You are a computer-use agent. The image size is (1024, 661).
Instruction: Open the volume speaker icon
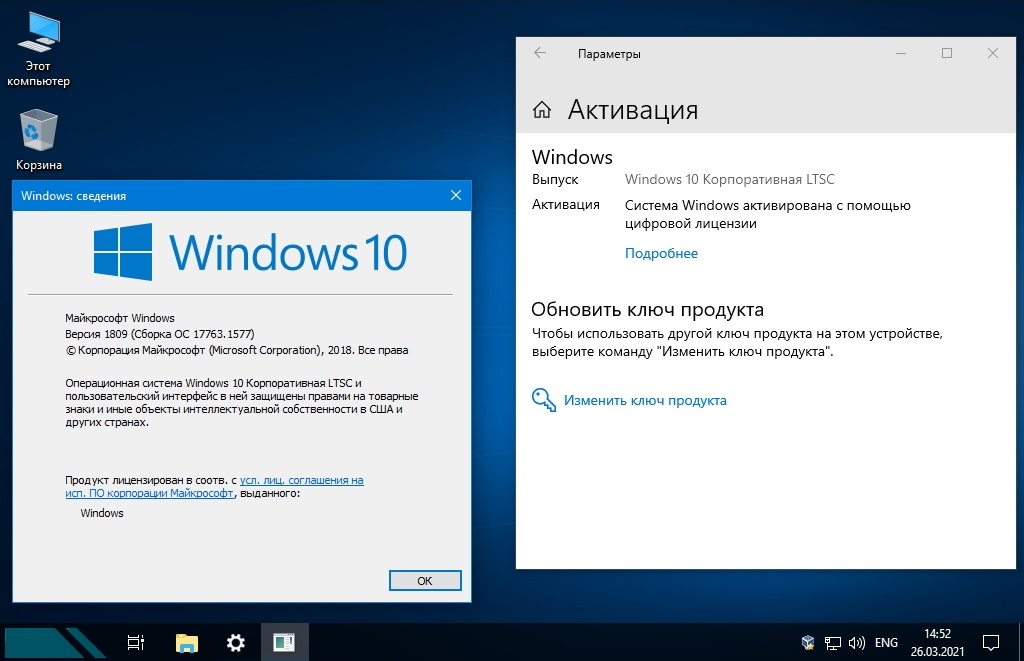pyautogui.click(x=857, y=643)
